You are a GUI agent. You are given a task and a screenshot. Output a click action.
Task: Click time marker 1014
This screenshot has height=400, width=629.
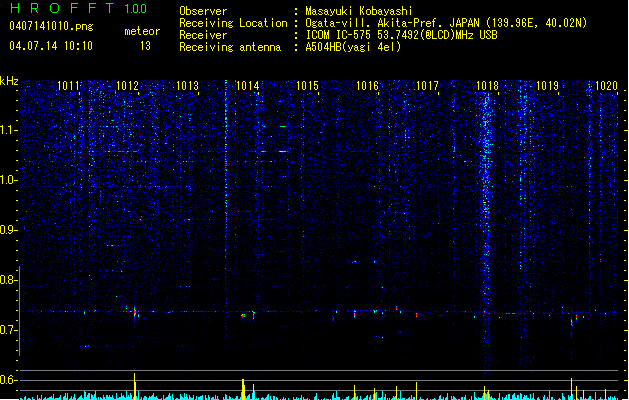point(248,86)
